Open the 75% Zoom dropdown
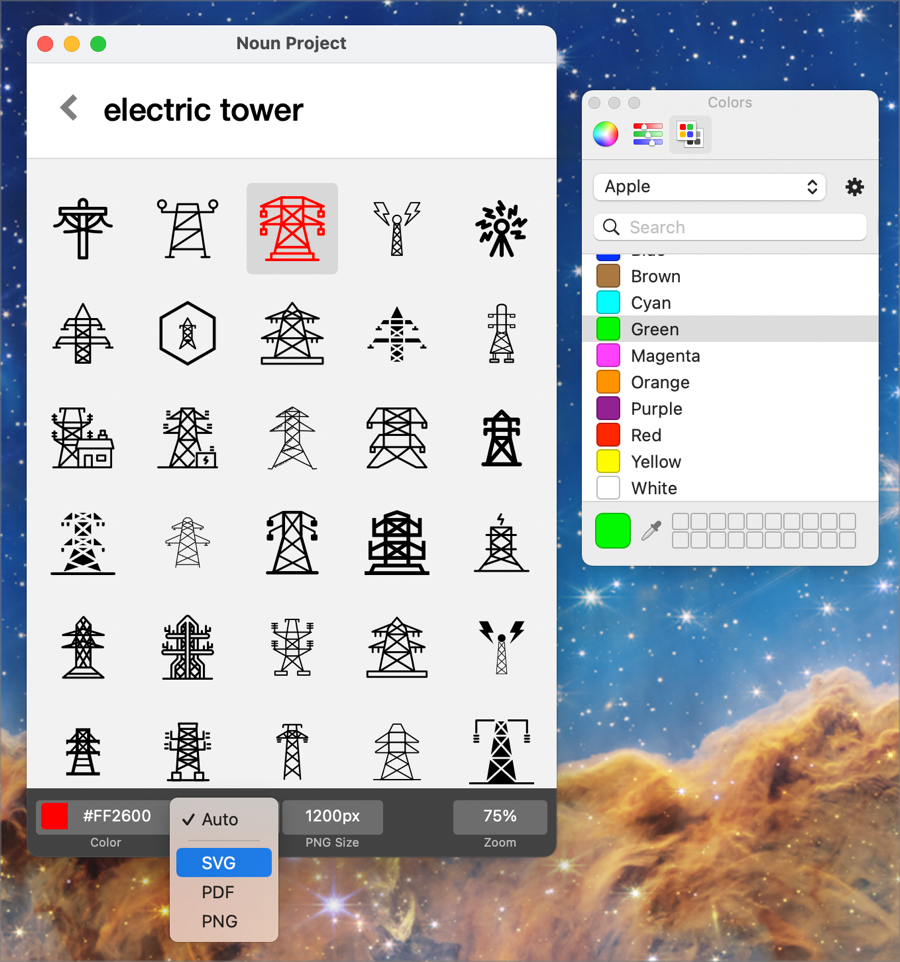The height and width of the screenshot is (962, 900). (499, 816)
